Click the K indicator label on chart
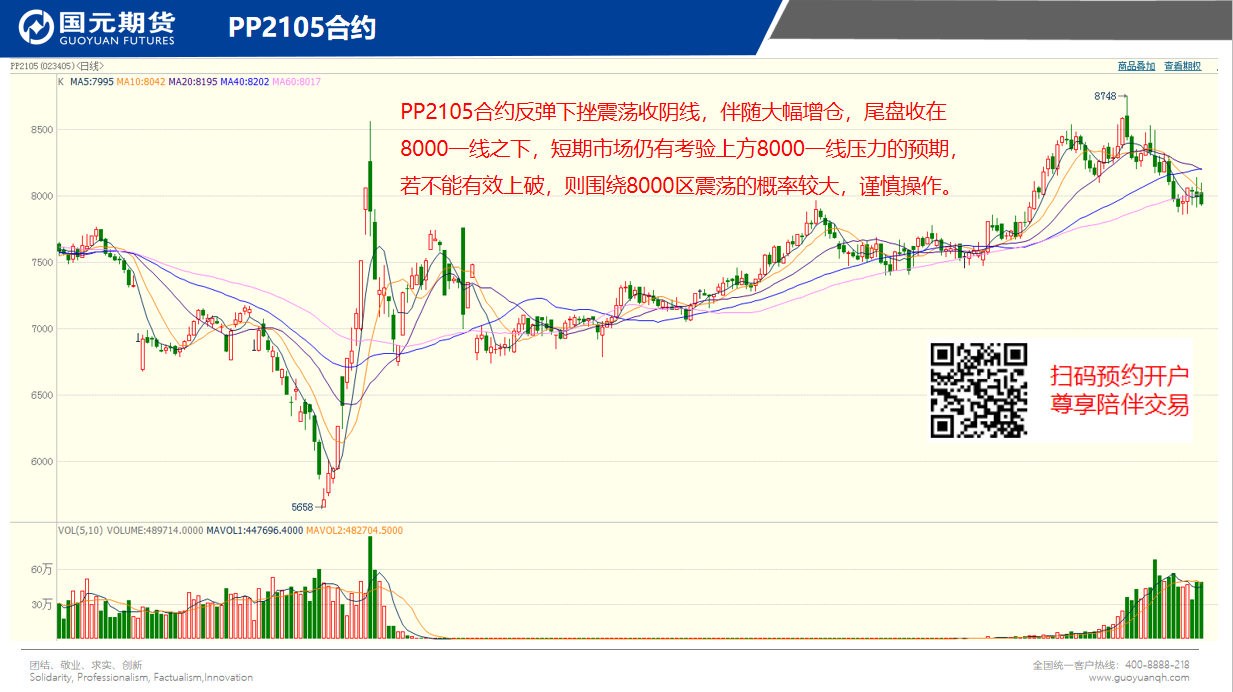This screenshot has width=1233, height=692. tap(61, 82)
